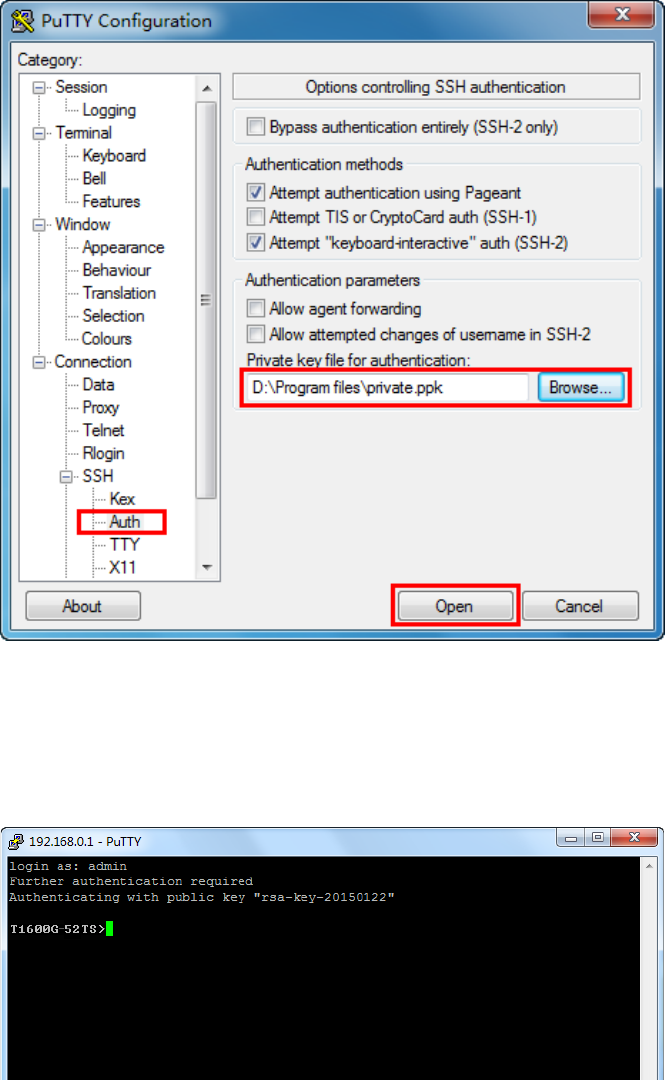Click the category list scroll-down arrow

tap(207, 567)
